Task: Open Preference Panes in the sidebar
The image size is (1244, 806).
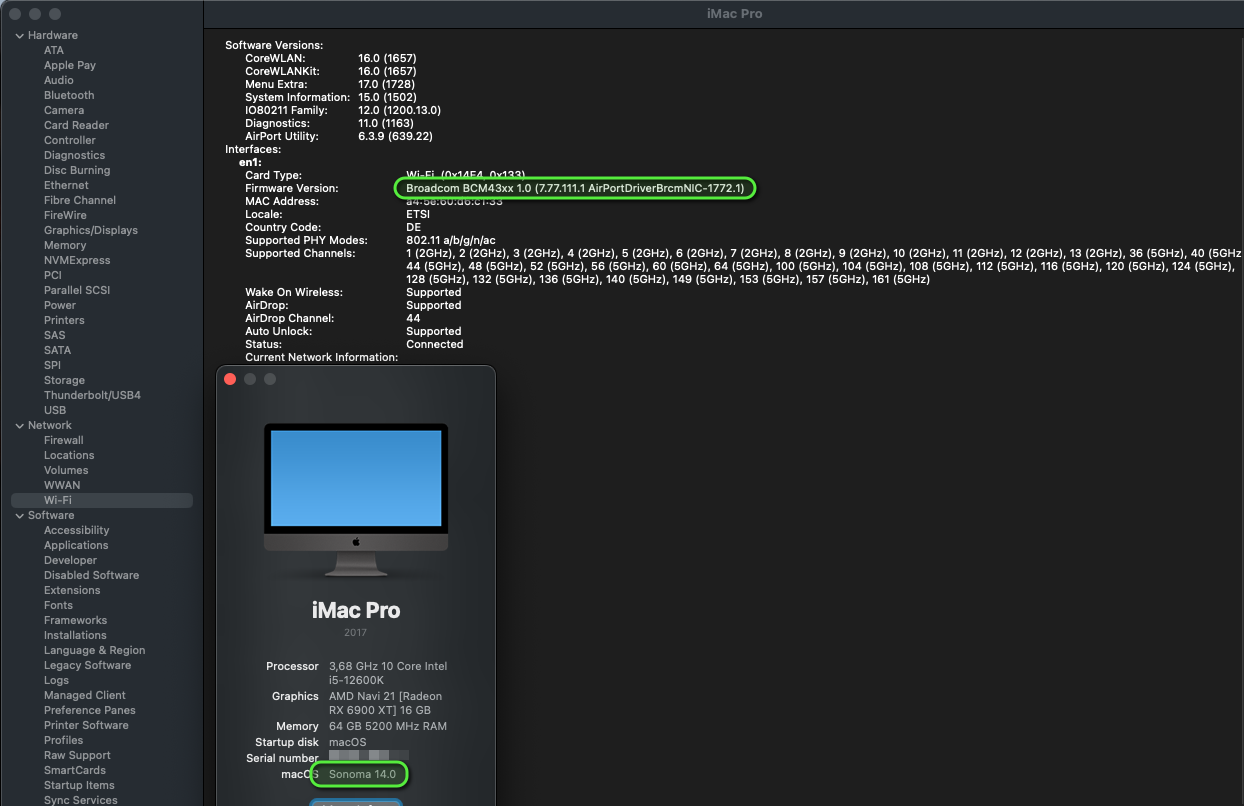Action: (x=89, y=710)
